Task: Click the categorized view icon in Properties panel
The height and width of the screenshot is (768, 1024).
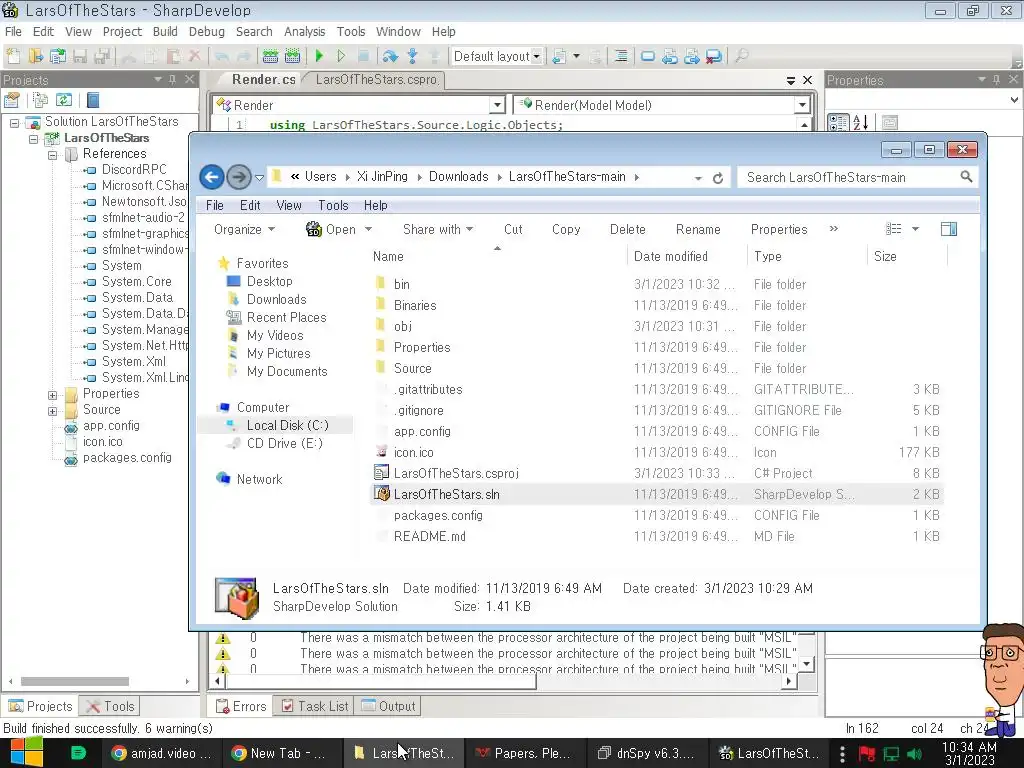Action: (x=838, y=122)
